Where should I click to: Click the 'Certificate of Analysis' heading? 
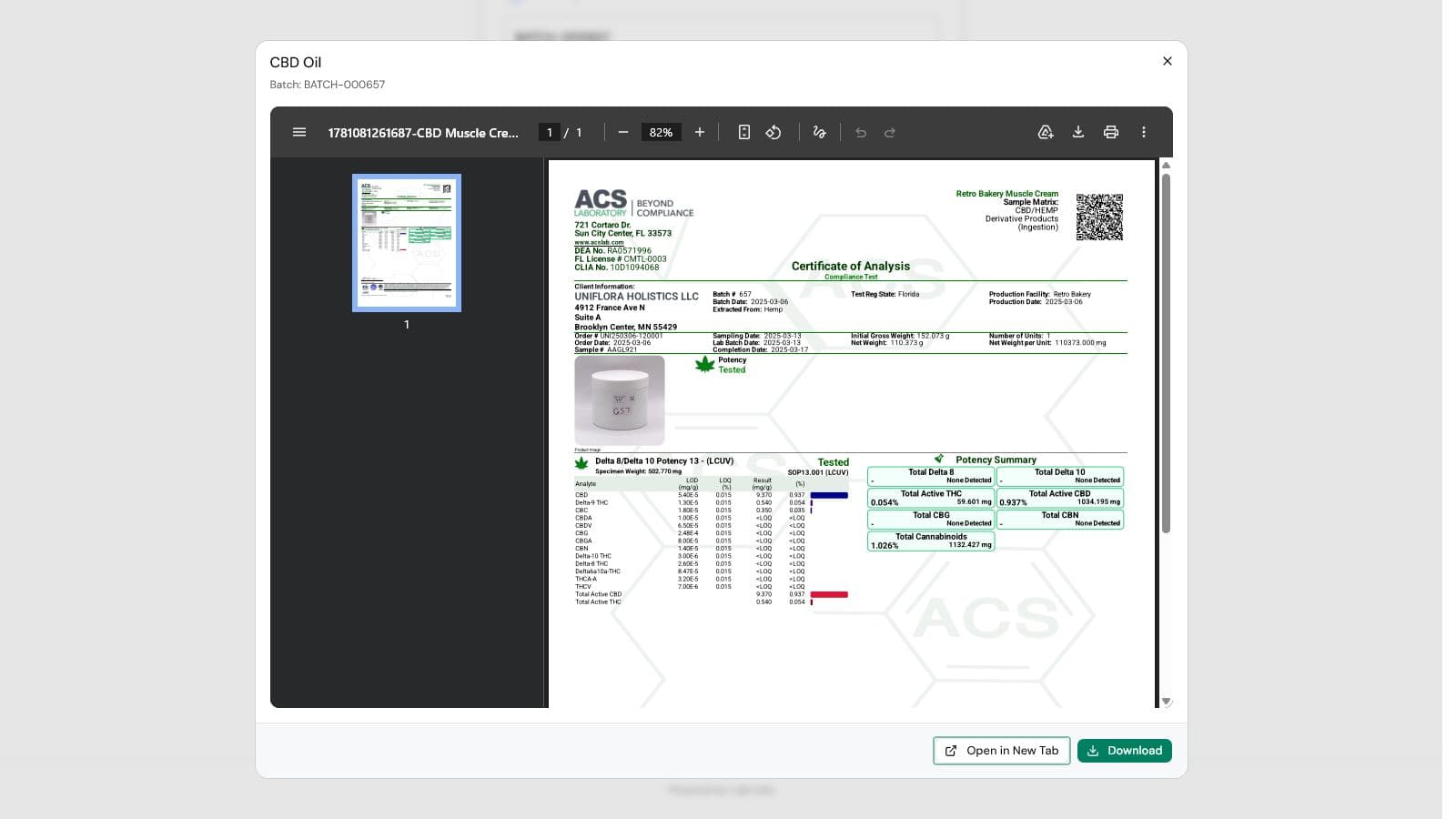tap(851, 266)
